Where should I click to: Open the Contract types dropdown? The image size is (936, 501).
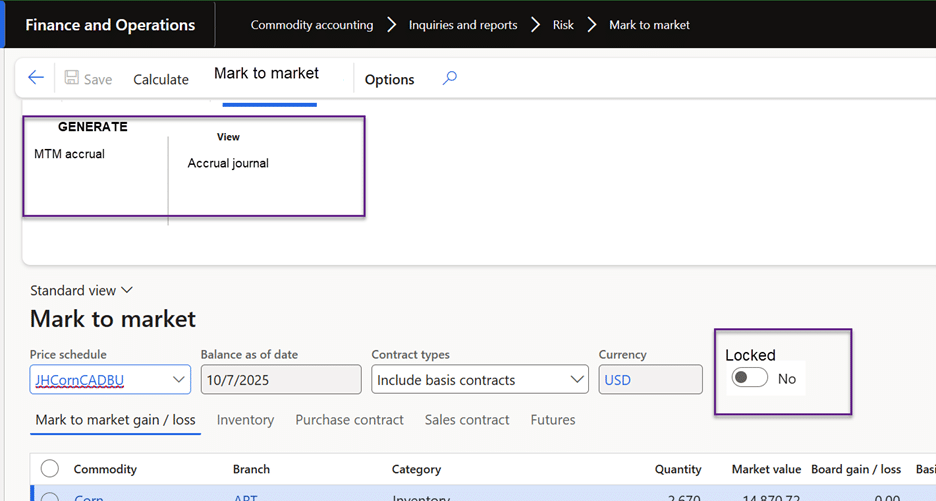tap(577, 380)
